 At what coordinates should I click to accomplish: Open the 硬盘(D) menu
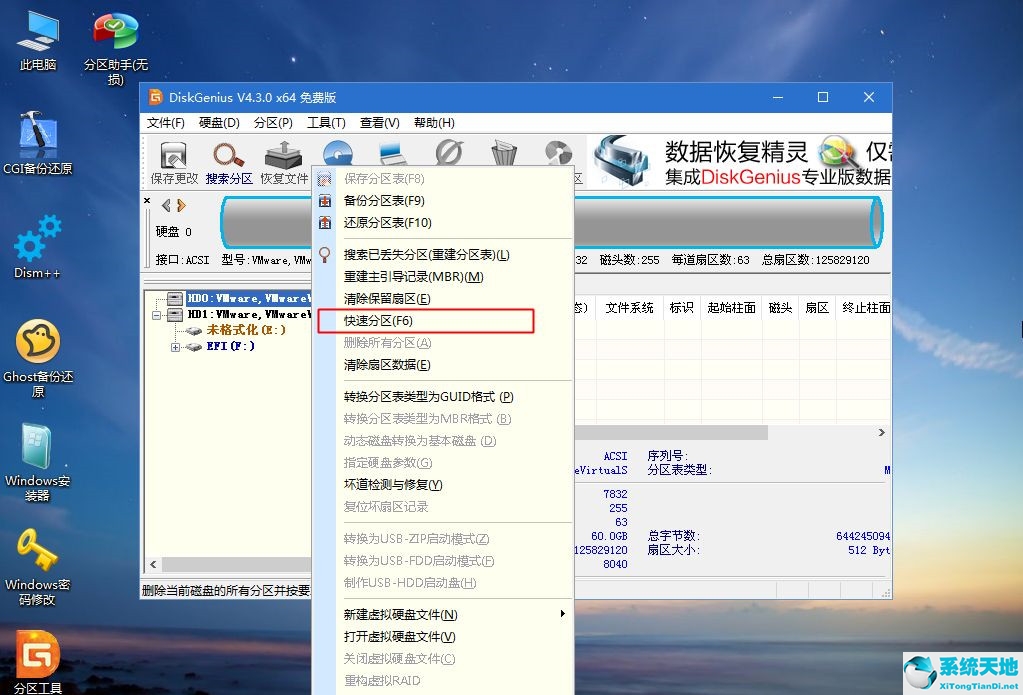[218, 122]
